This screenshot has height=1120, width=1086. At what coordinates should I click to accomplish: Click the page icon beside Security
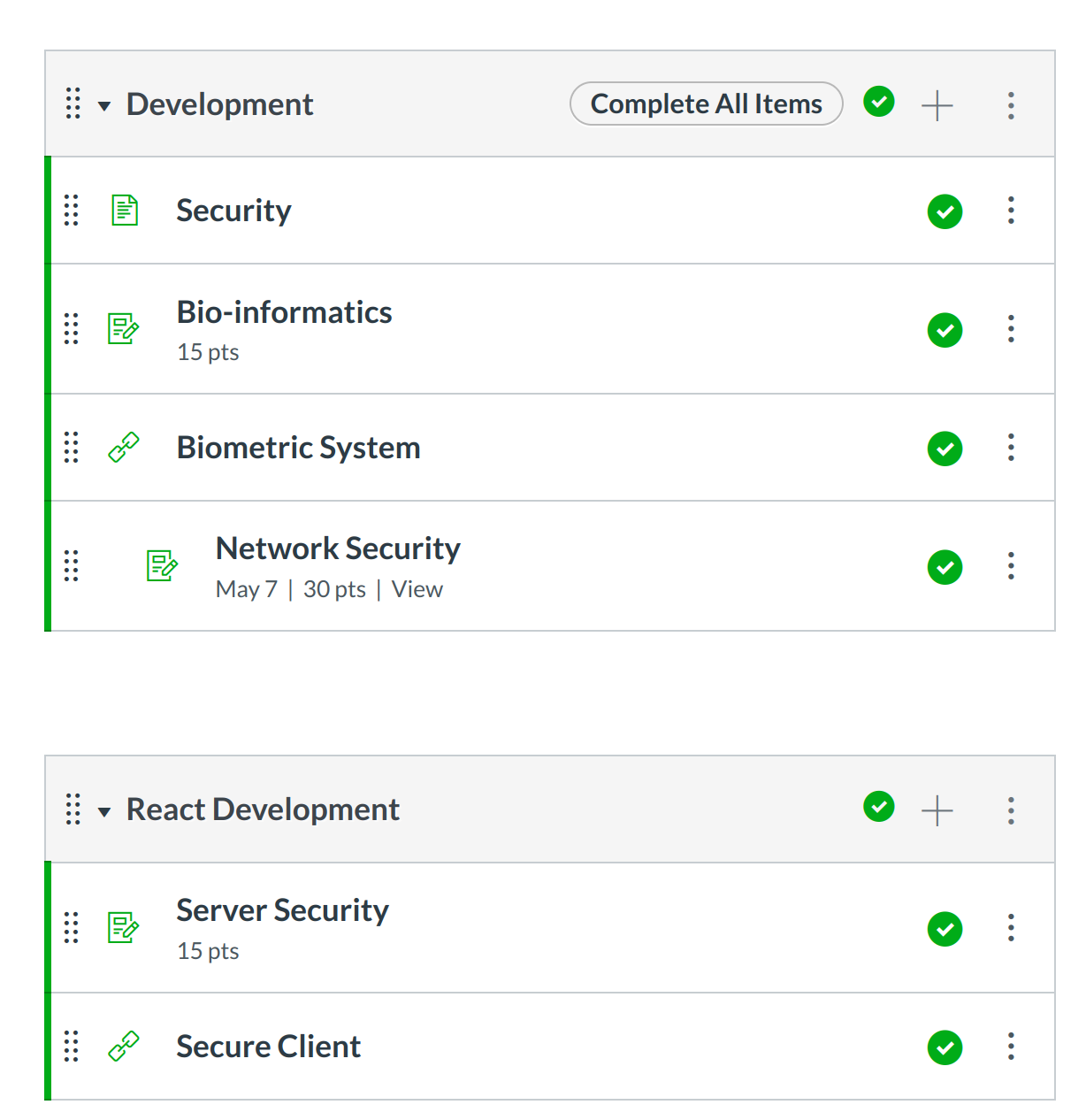click(125, 211)
